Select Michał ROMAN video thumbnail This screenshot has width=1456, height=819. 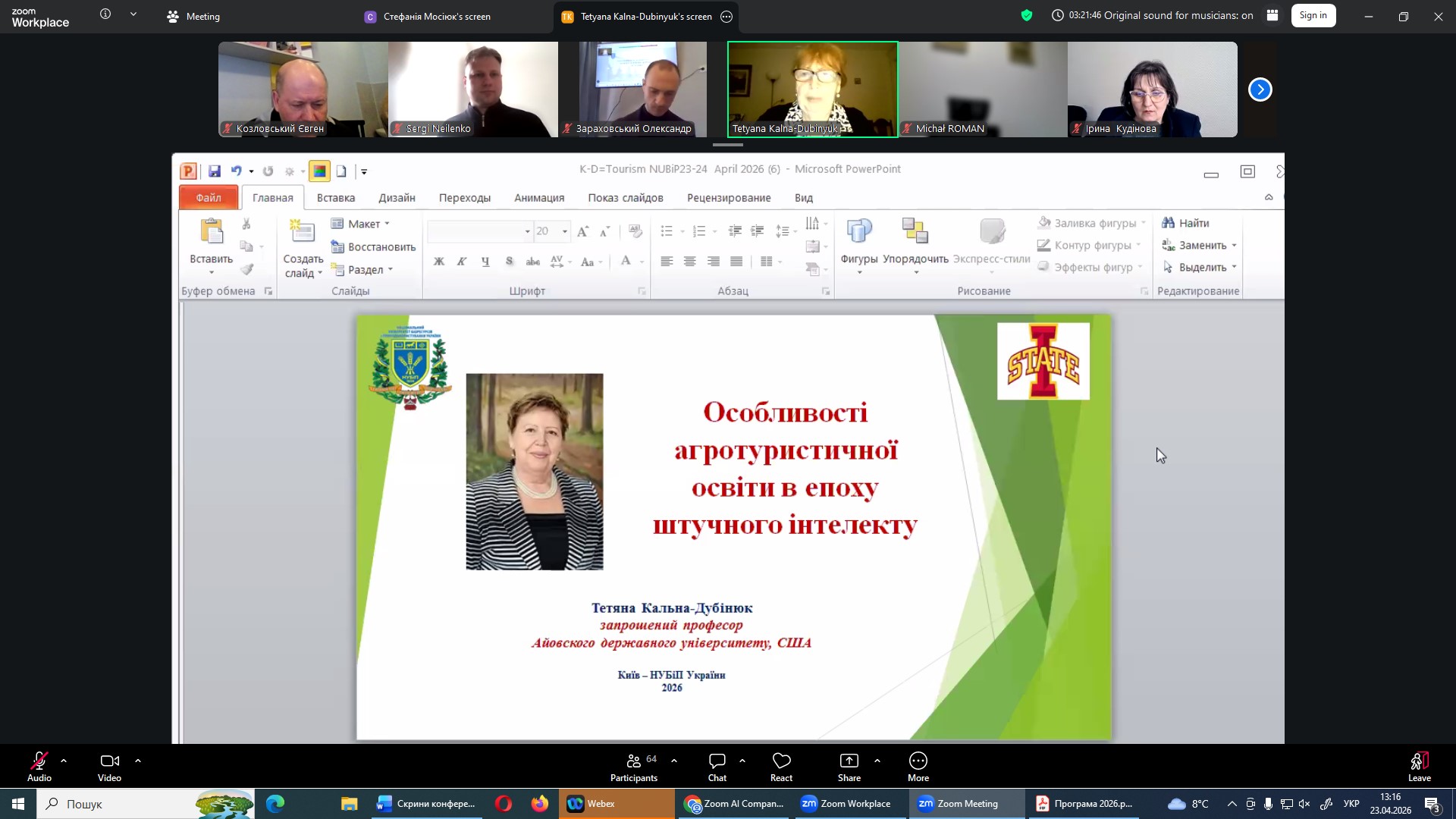(x=983, y=89)
